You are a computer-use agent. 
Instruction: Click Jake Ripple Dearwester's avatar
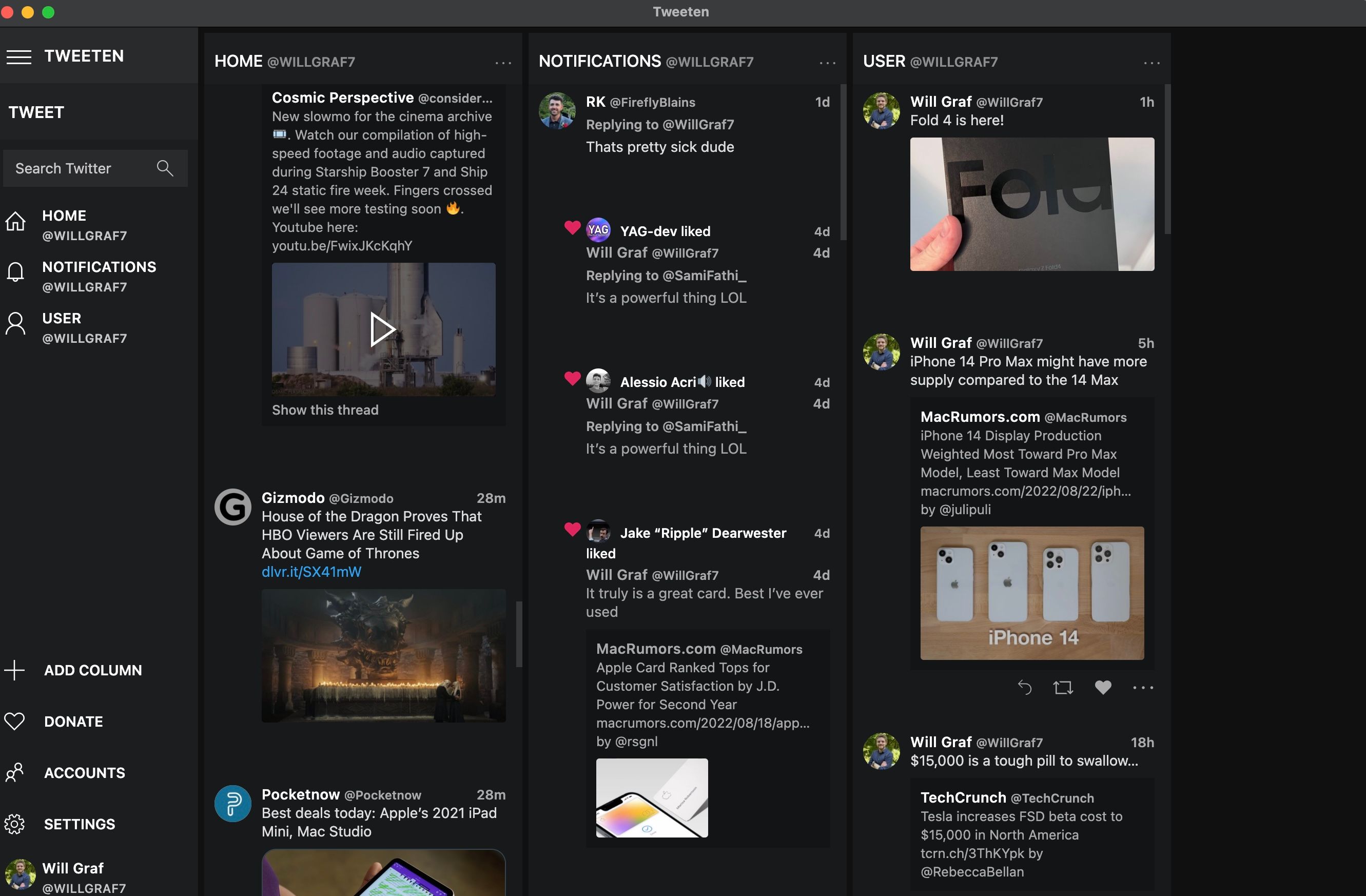[598, 532]
